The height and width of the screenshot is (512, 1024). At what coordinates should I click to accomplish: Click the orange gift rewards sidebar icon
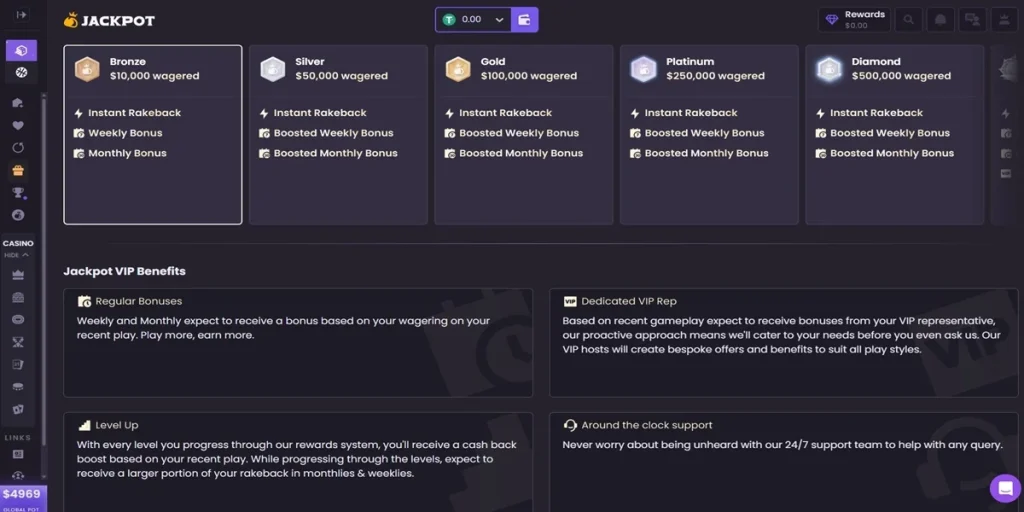18,171
